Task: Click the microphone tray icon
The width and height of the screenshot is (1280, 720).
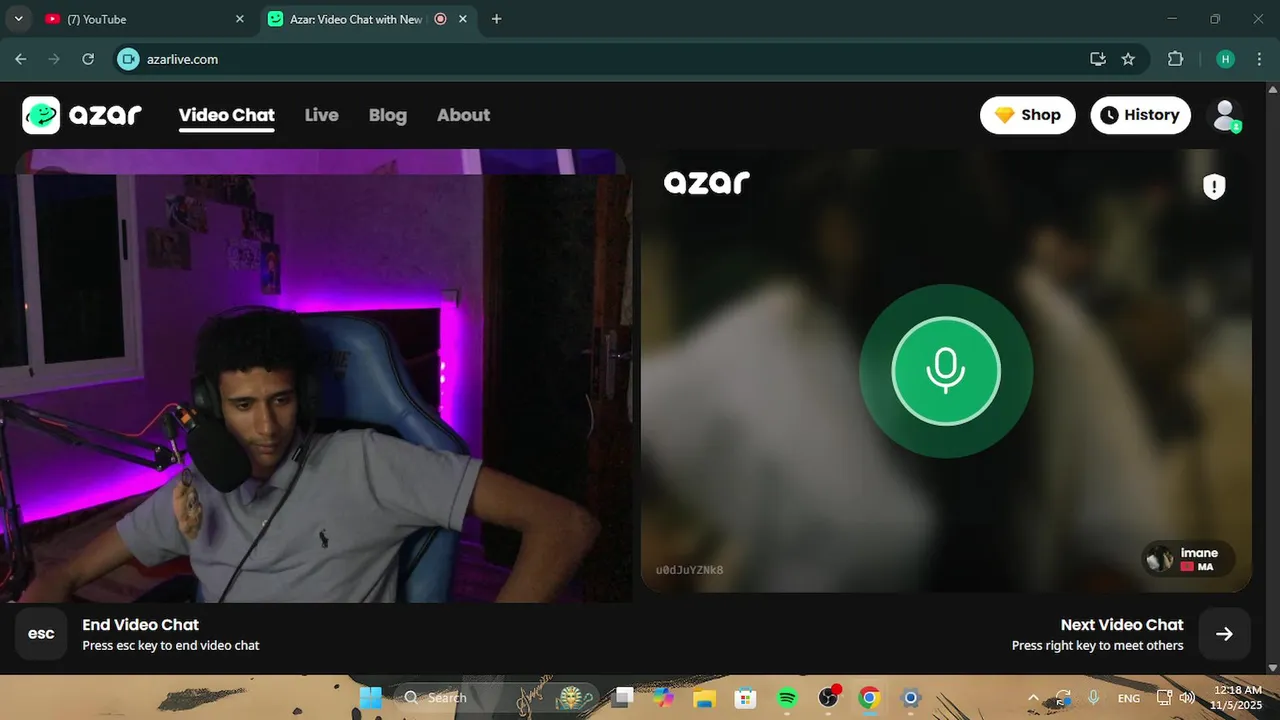Action: click(1094, 698)
